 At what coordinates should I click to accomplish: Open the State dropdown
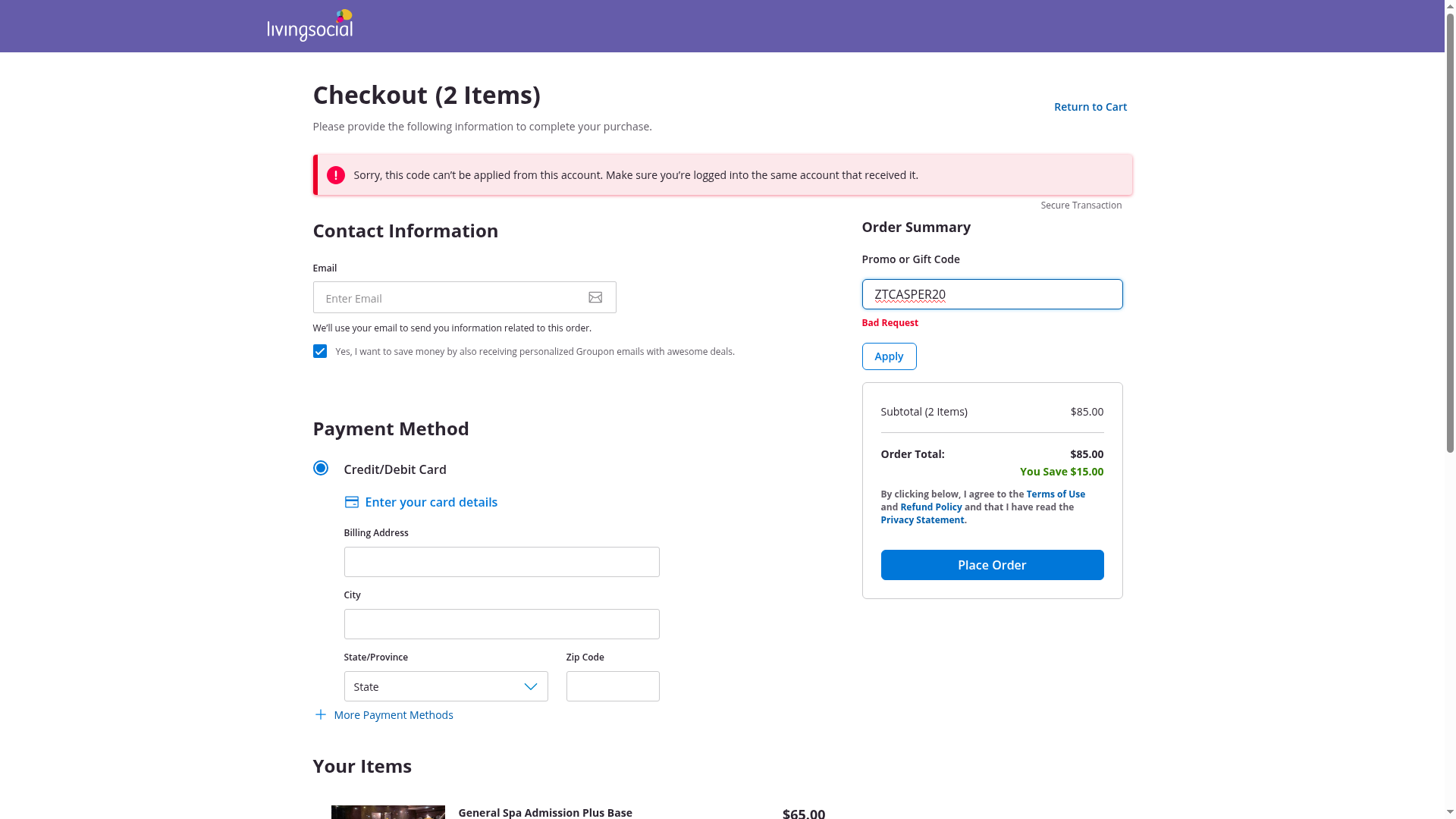[446, 686]
